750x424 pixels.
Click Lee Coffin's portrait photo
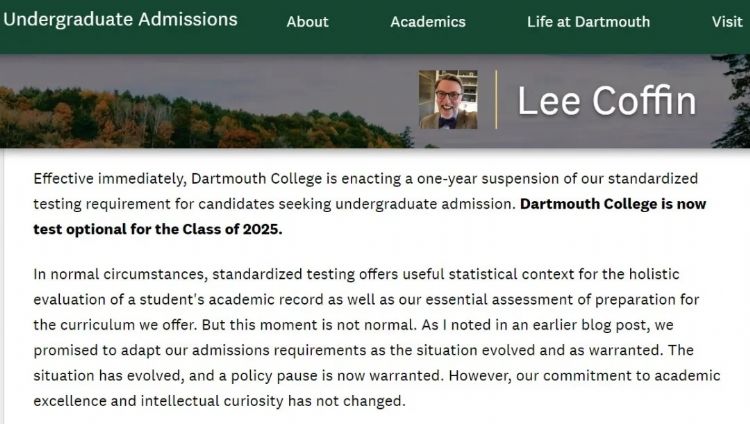tap(448, 99)
